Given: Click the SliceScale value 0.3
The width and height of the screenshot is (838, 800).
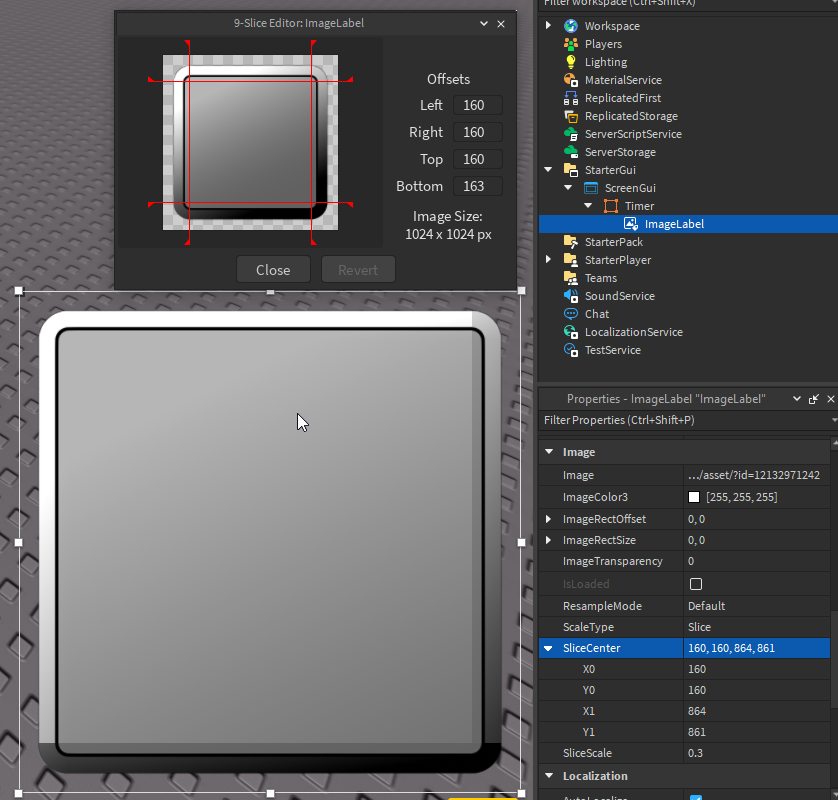Looking at the screenshot, I should pyautogui.click(x=695, y=753).
